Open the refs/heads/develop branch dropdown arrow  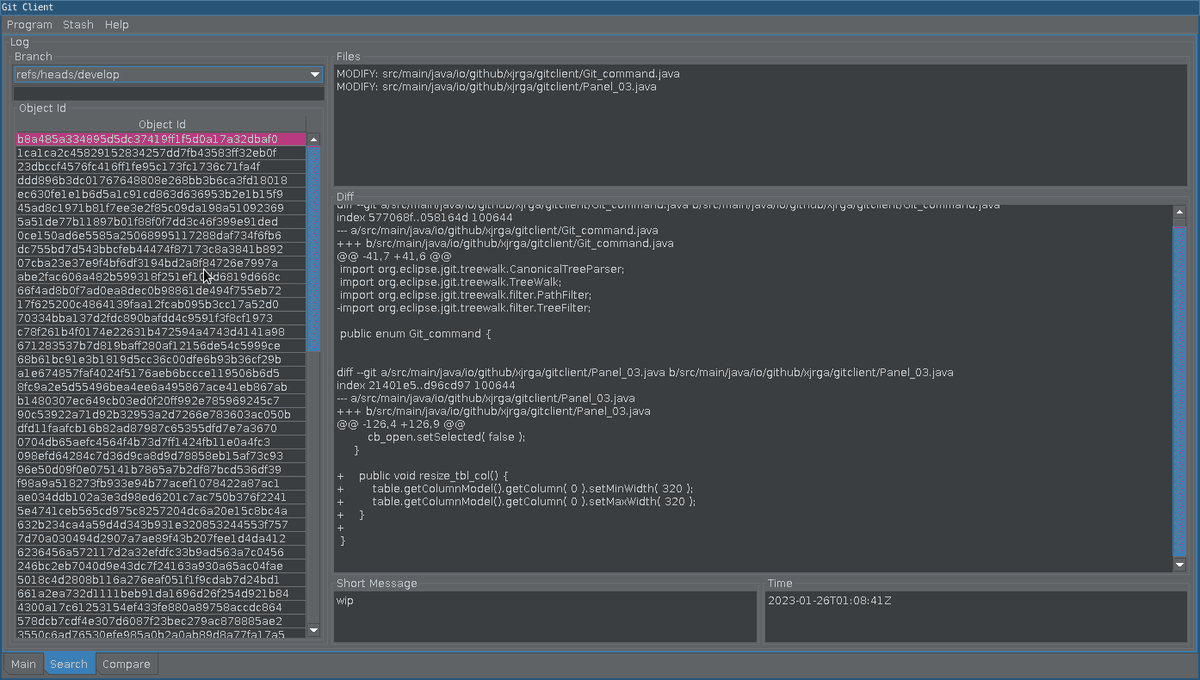[x=315, y=75]
